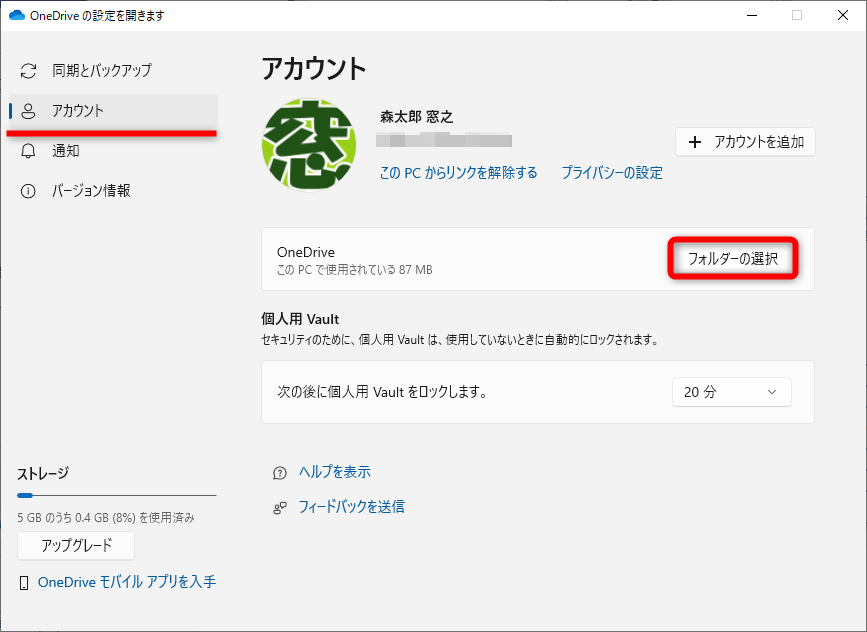Open the ヘルプを表示 link

[334, 471]
